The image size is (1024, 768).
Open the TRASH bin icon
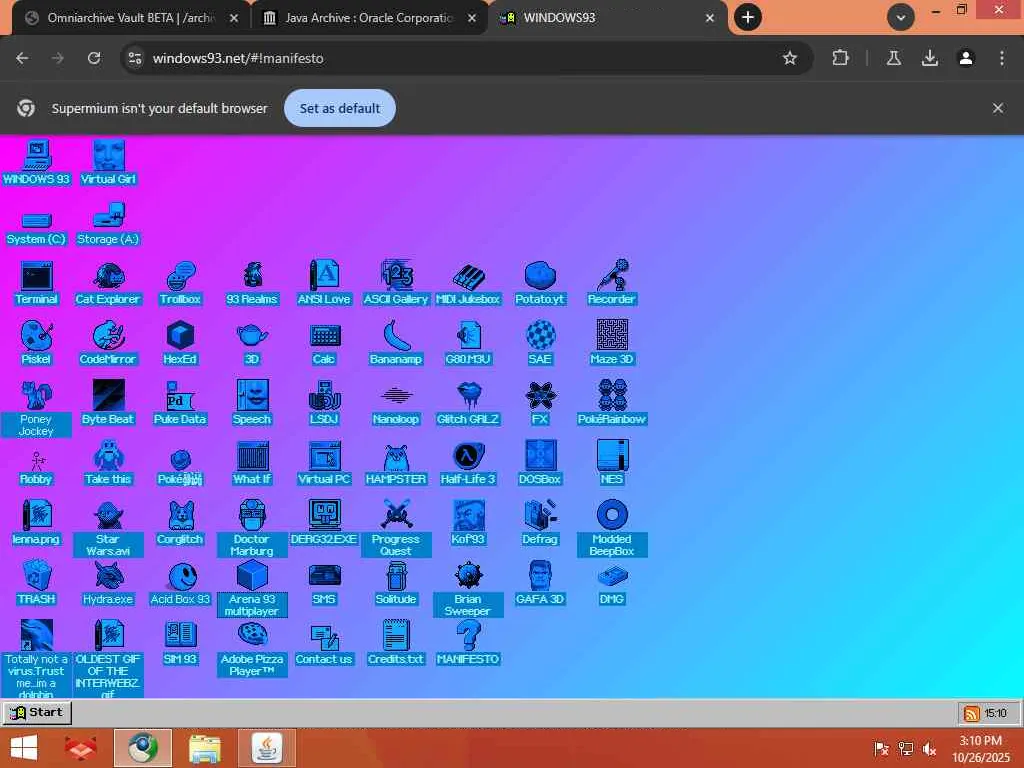(x=37, y=583)
